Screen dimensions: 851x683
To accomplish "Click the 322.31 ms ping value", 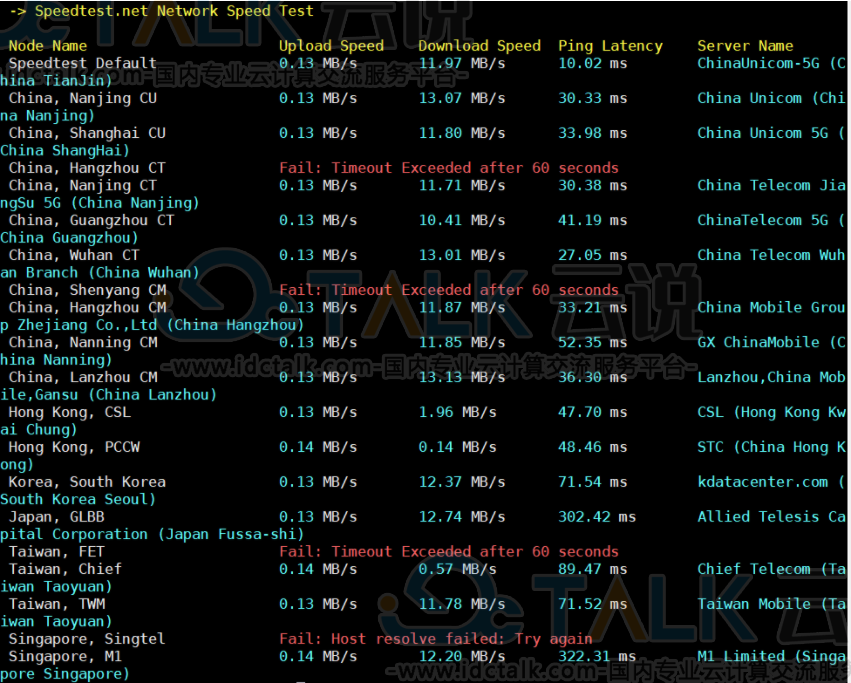I will tap(597, 657).
